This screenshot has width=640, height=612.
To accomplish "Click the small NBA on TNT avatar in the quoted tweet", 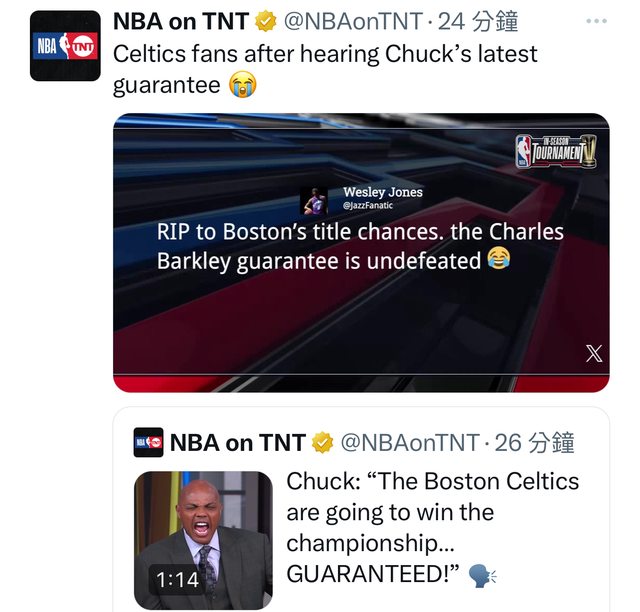I will (x=148, y=442).
